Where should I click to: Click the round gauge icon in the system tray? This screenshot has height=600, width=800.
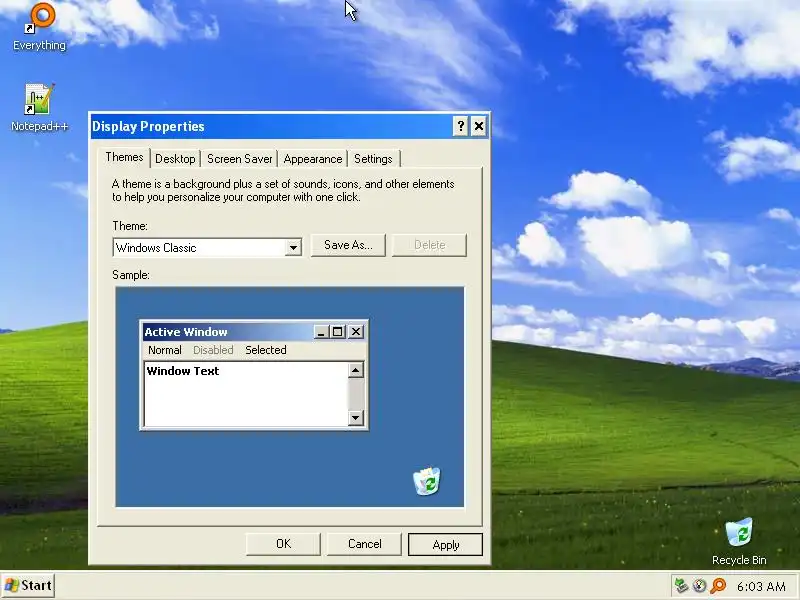click(x=699, y=585)
